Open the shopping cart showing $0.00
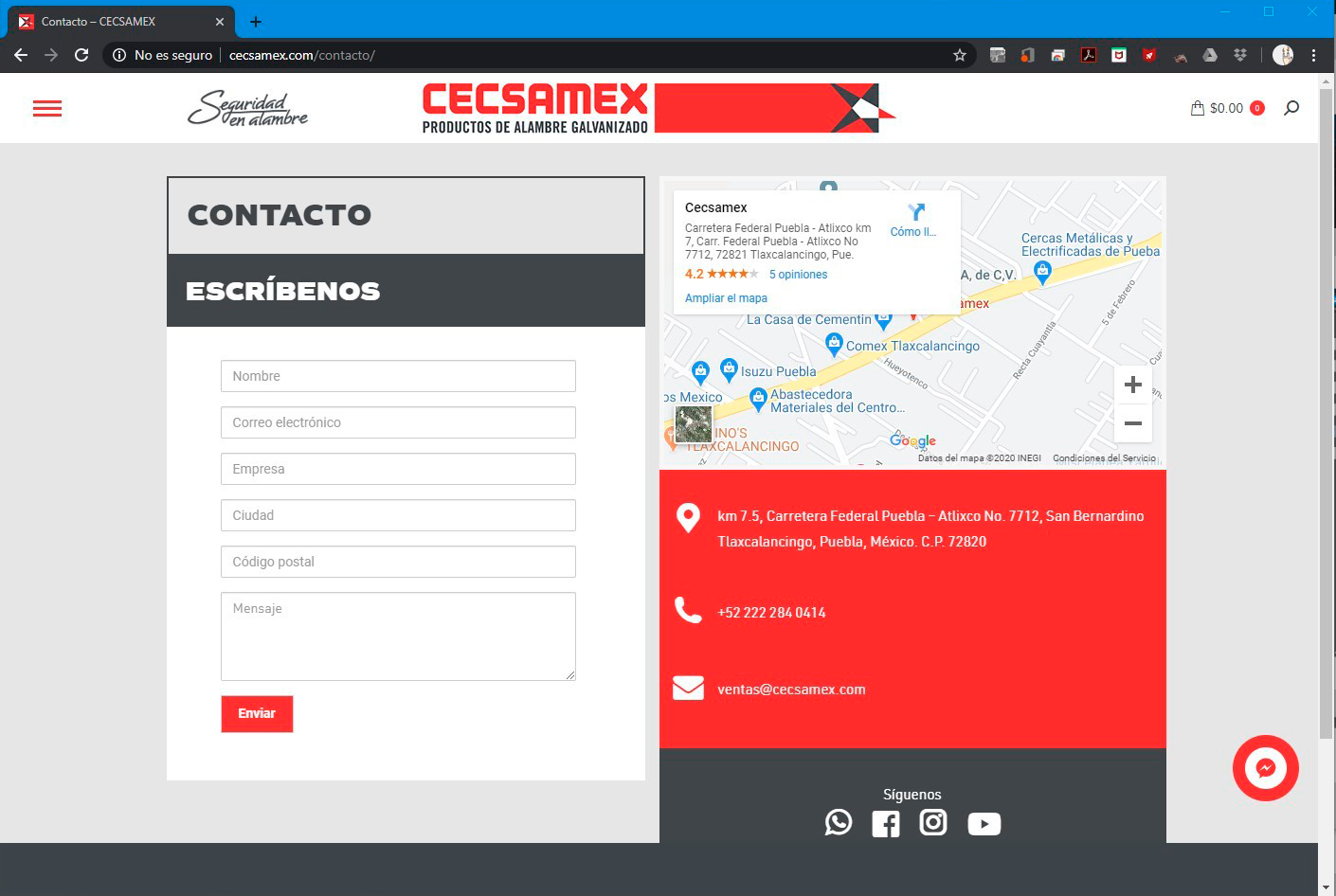Screen dimensions: 1336x896 [1227, 108]
